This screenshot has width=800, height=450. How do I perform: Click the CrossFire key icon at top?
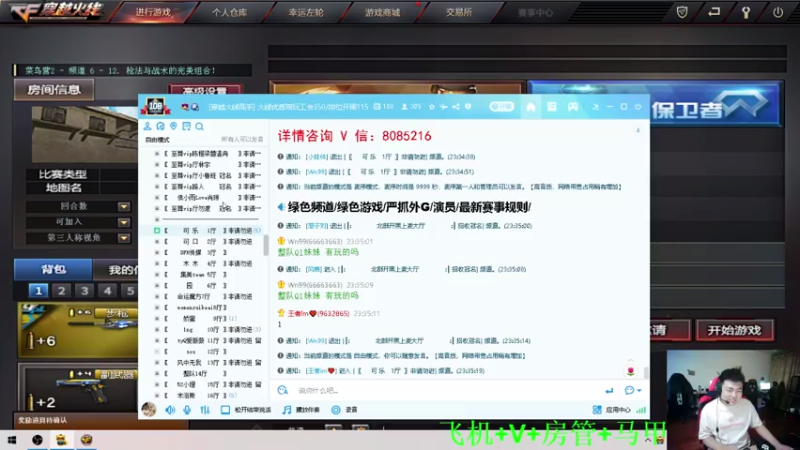tap(746, 12)
